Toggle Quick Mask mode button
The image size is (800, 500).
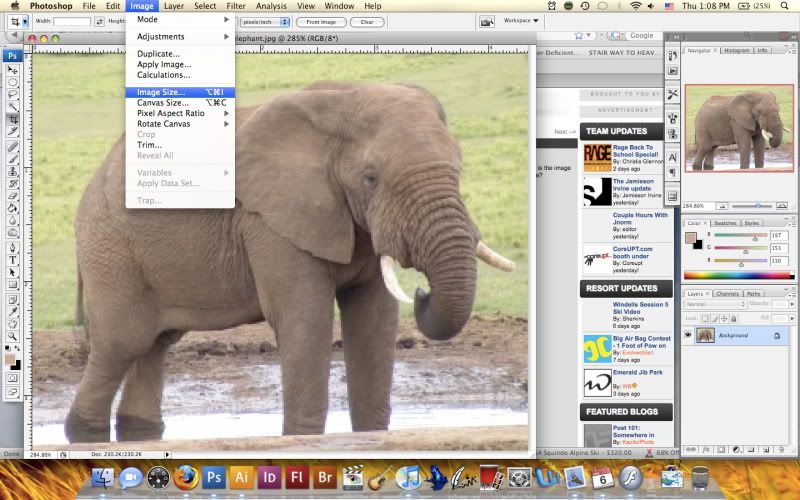tap(13, 378)
